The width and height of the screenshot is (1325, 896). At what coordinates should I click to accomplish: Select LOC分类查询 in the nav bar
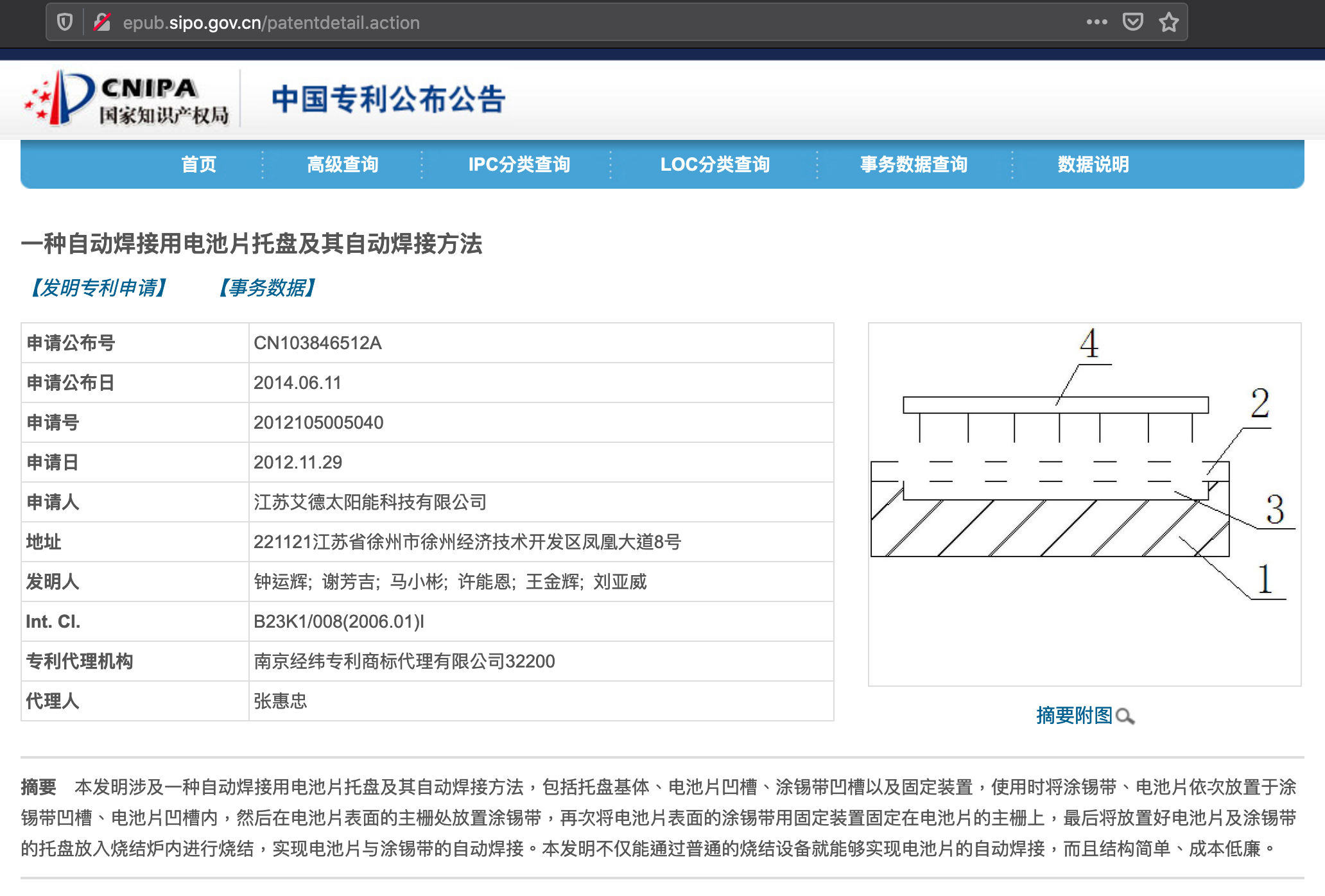(714, 164)
